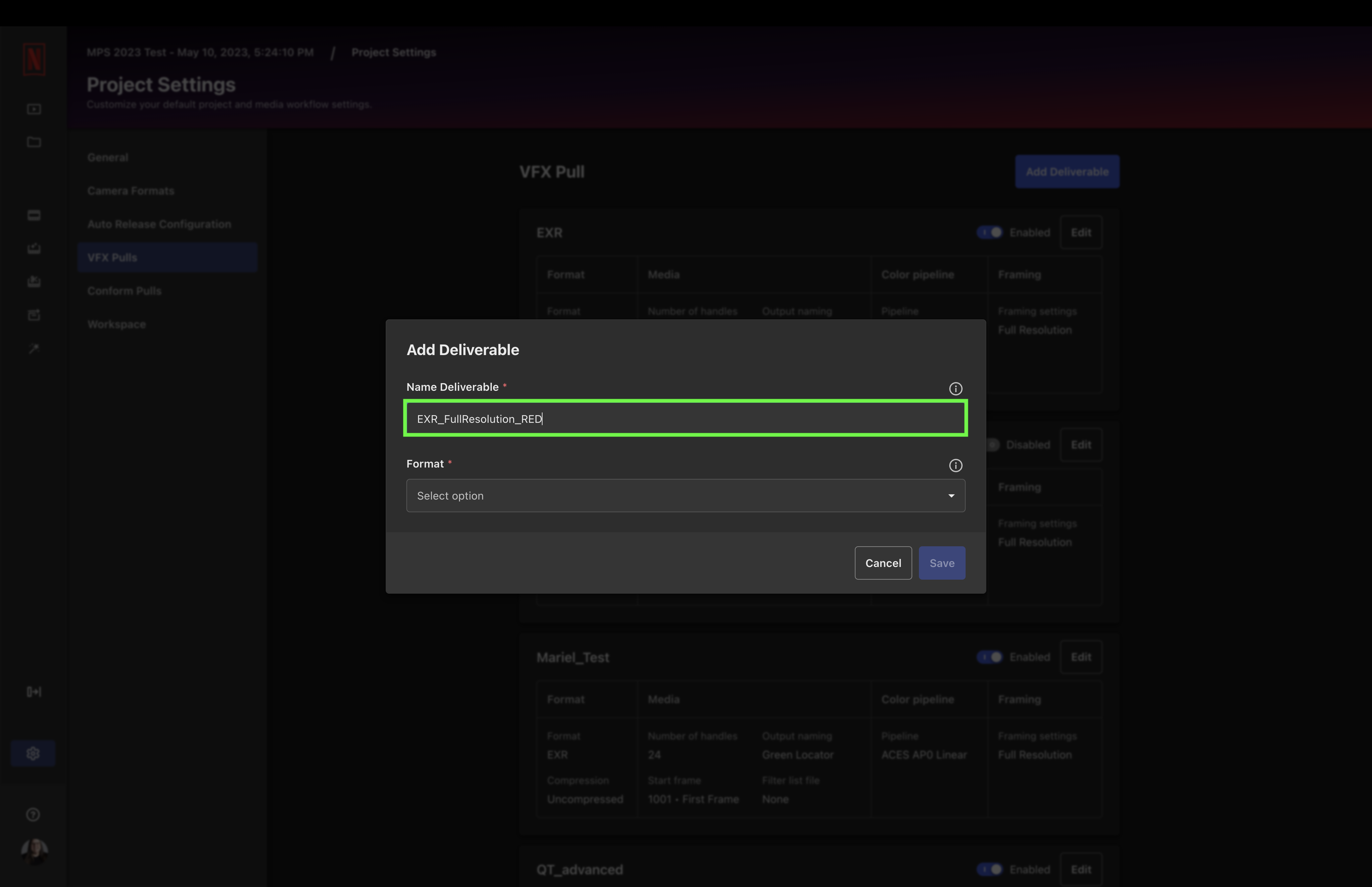Open the folder icon in the sidebar
The height and width of the screenshot is (887, 1372).
point(34,142)
